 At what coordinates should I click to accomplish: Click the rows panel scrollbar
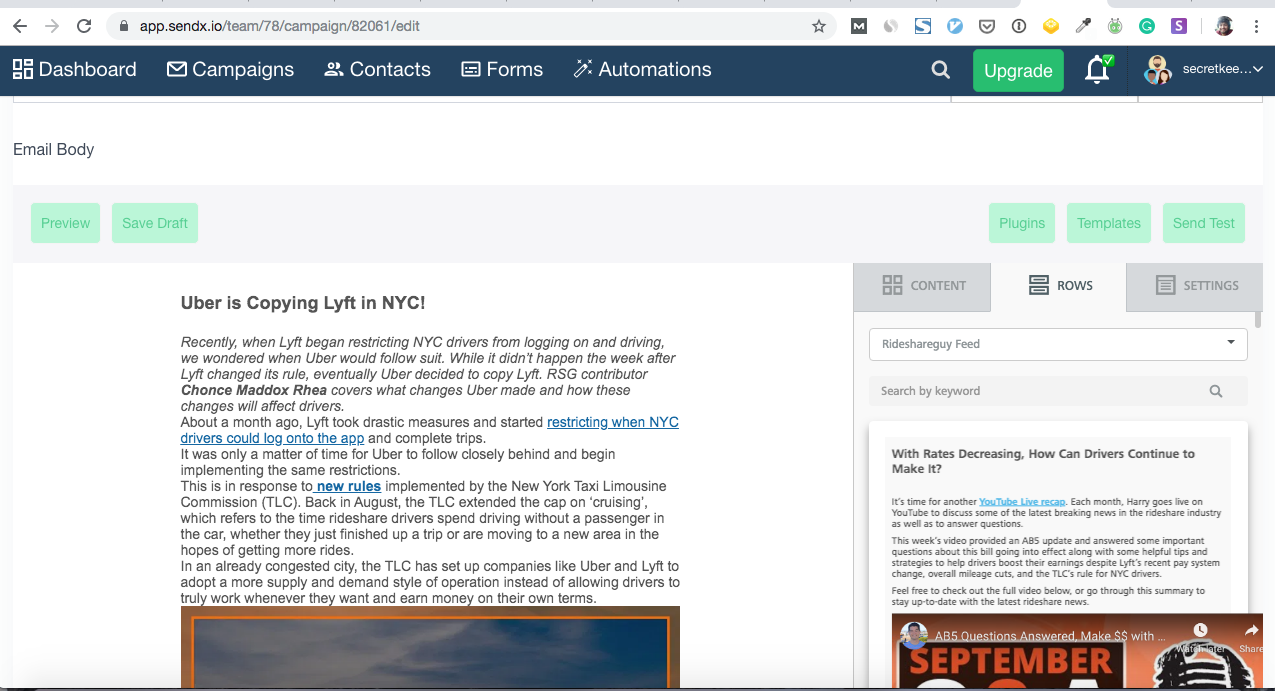click(1258, 320)
